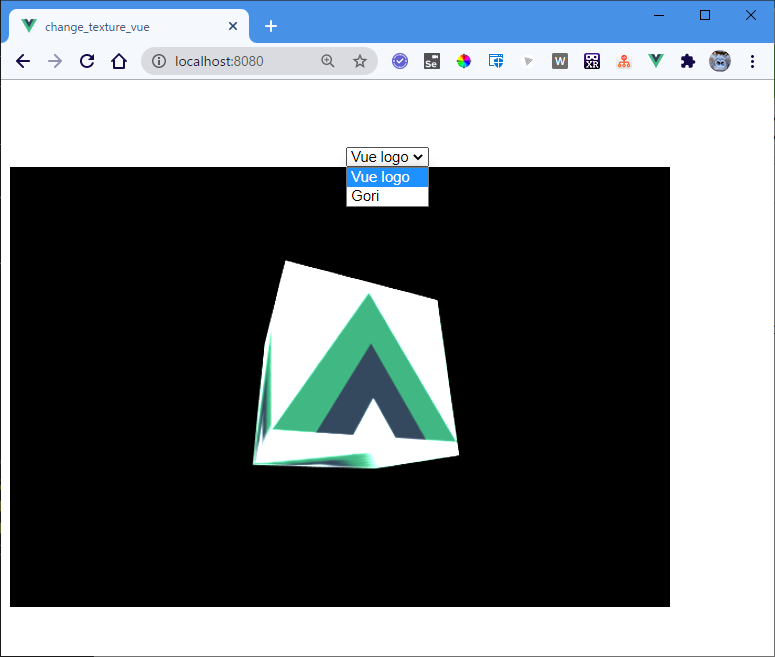
Task: Open the Chrome profile avatar
Action: (720, 61)
